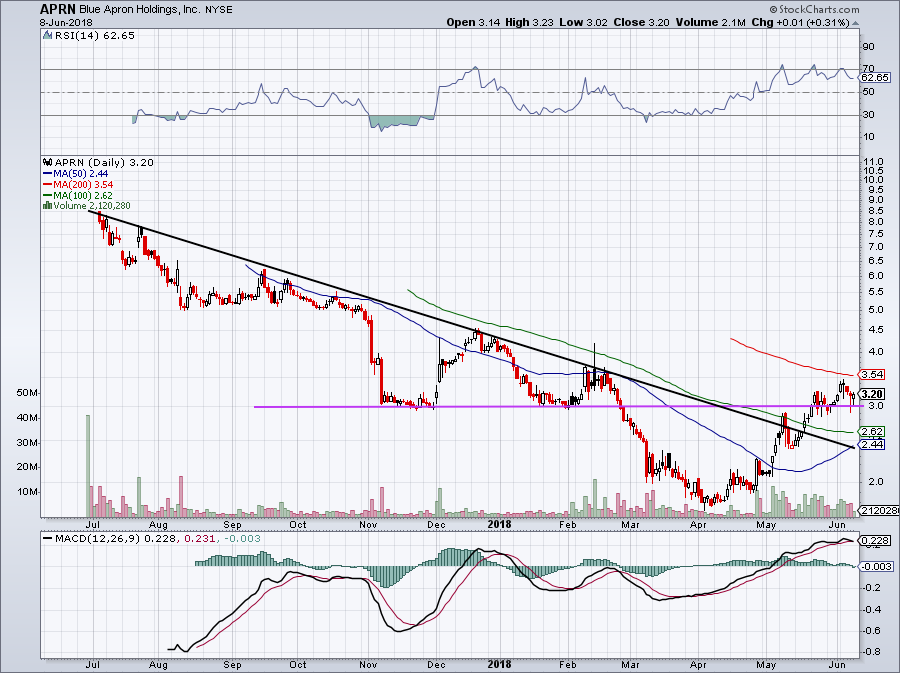Click the blue 2.44 price tag
This screenshot has height=673, width=900.
click(x=872, y=445)
